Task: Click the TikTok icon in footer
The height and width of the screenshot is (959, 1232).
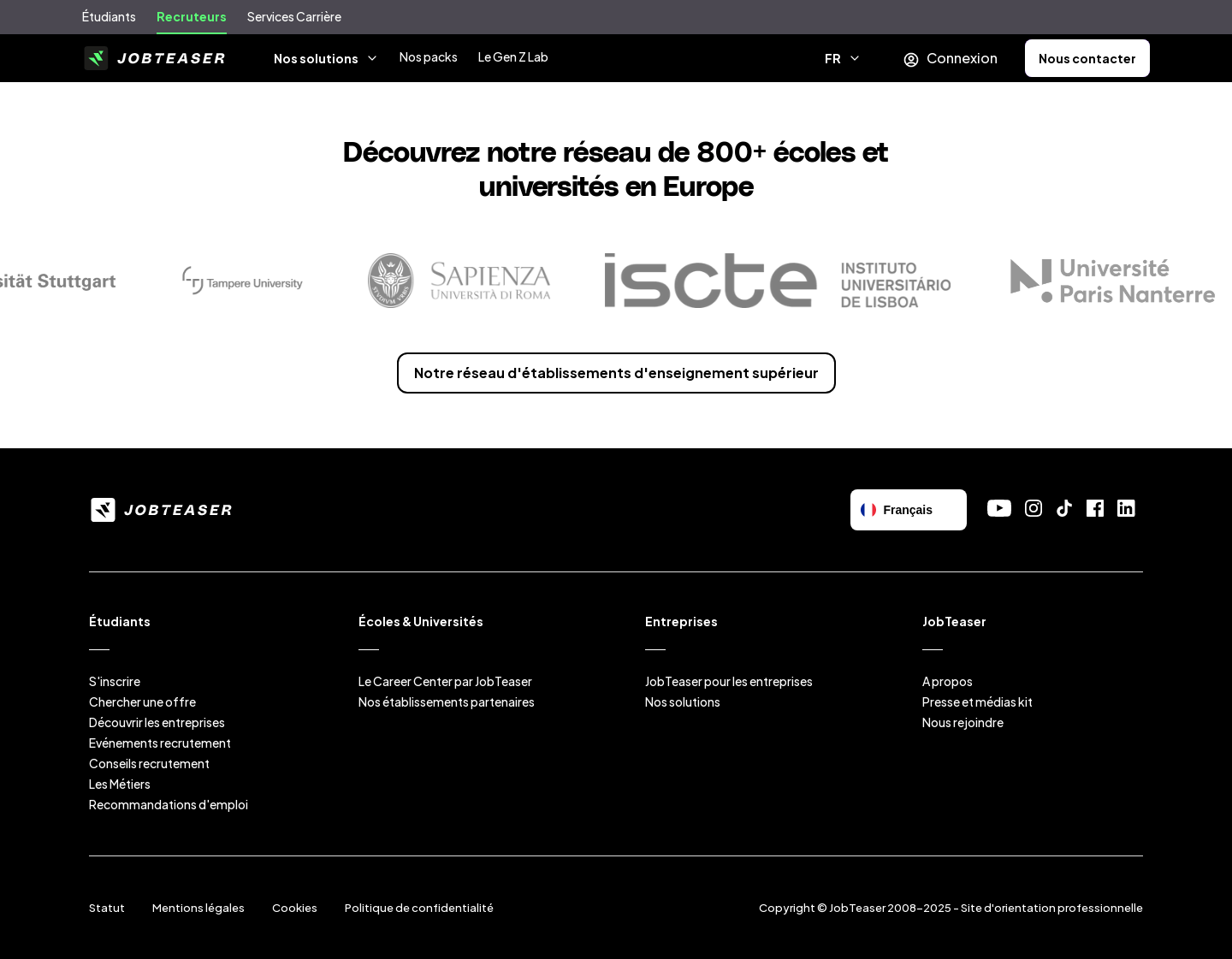Action: (x=1064, y=508)
